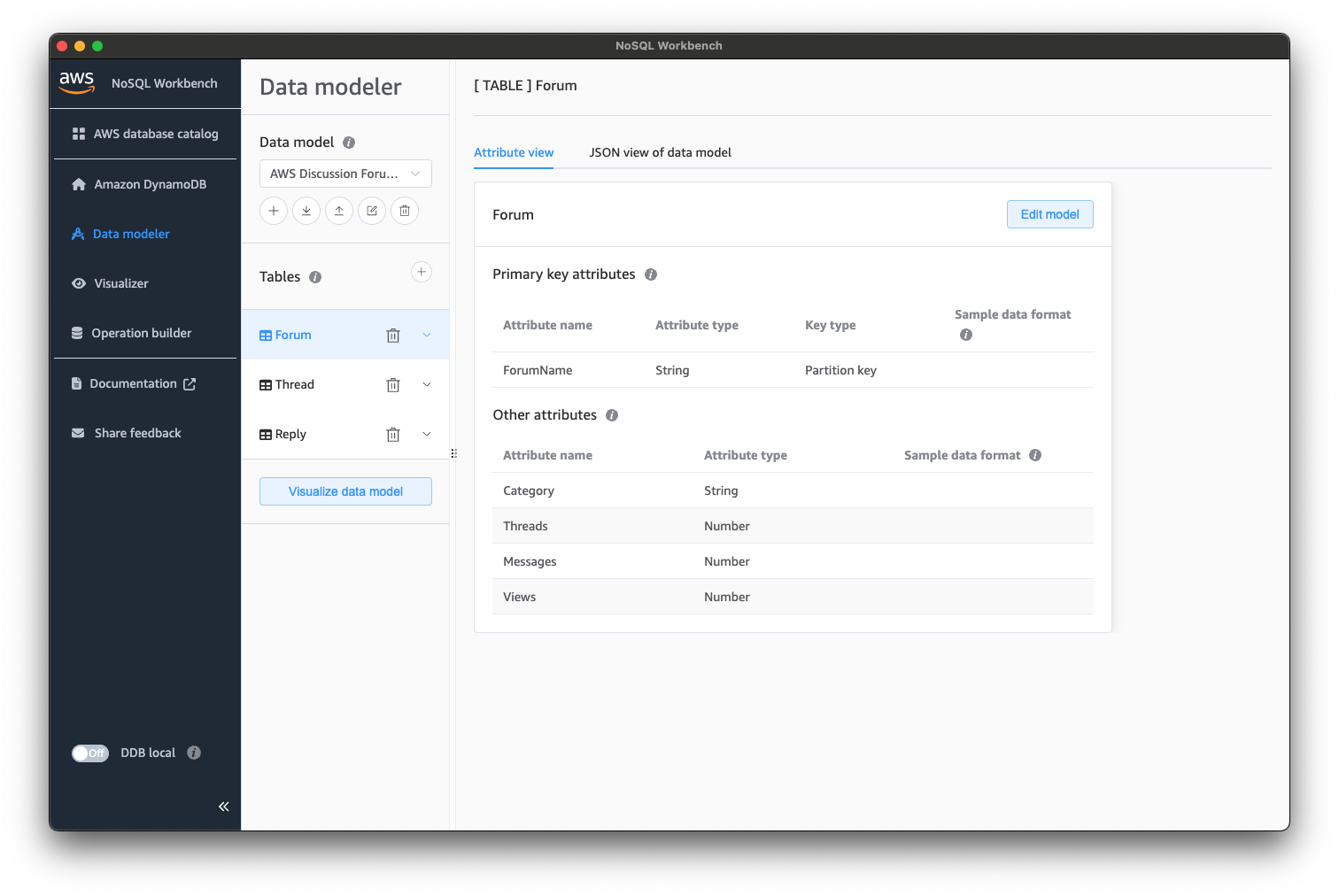Expand Forum table chevron
Image resolution: width=1339 pixels, height=896 pixels.
(427, 335)
